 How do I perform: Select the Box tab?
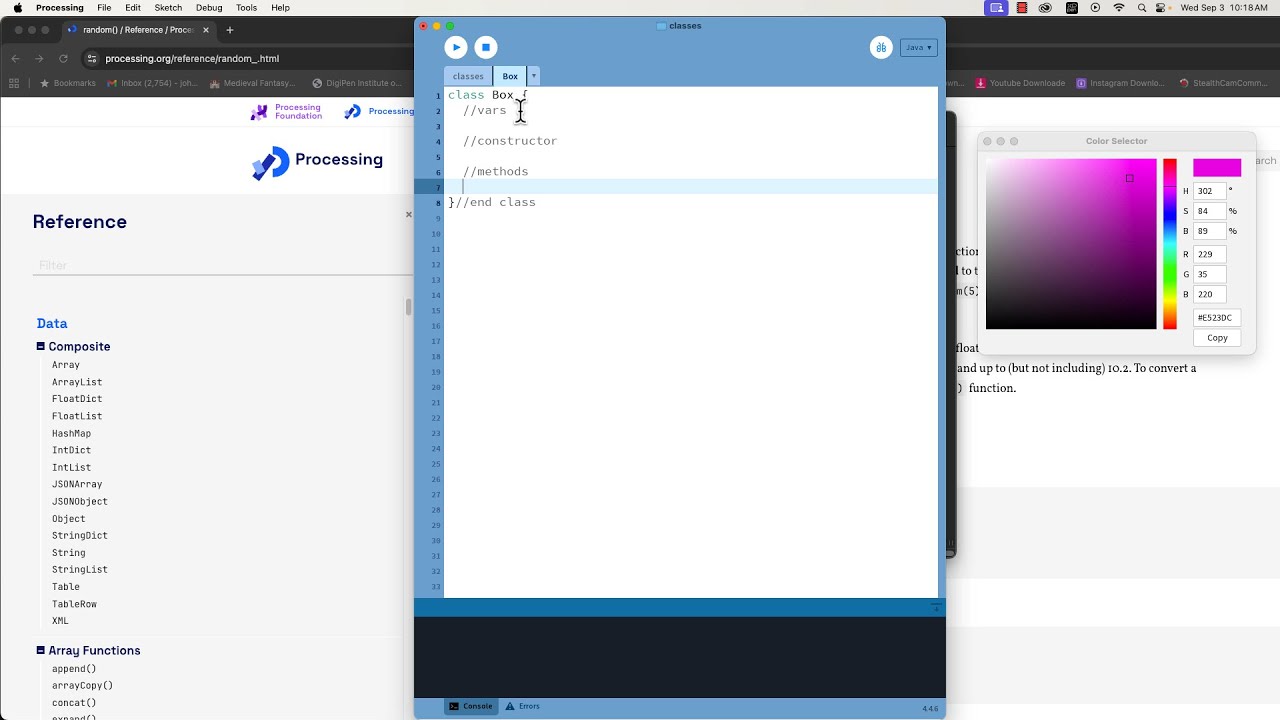click(510, 76)
